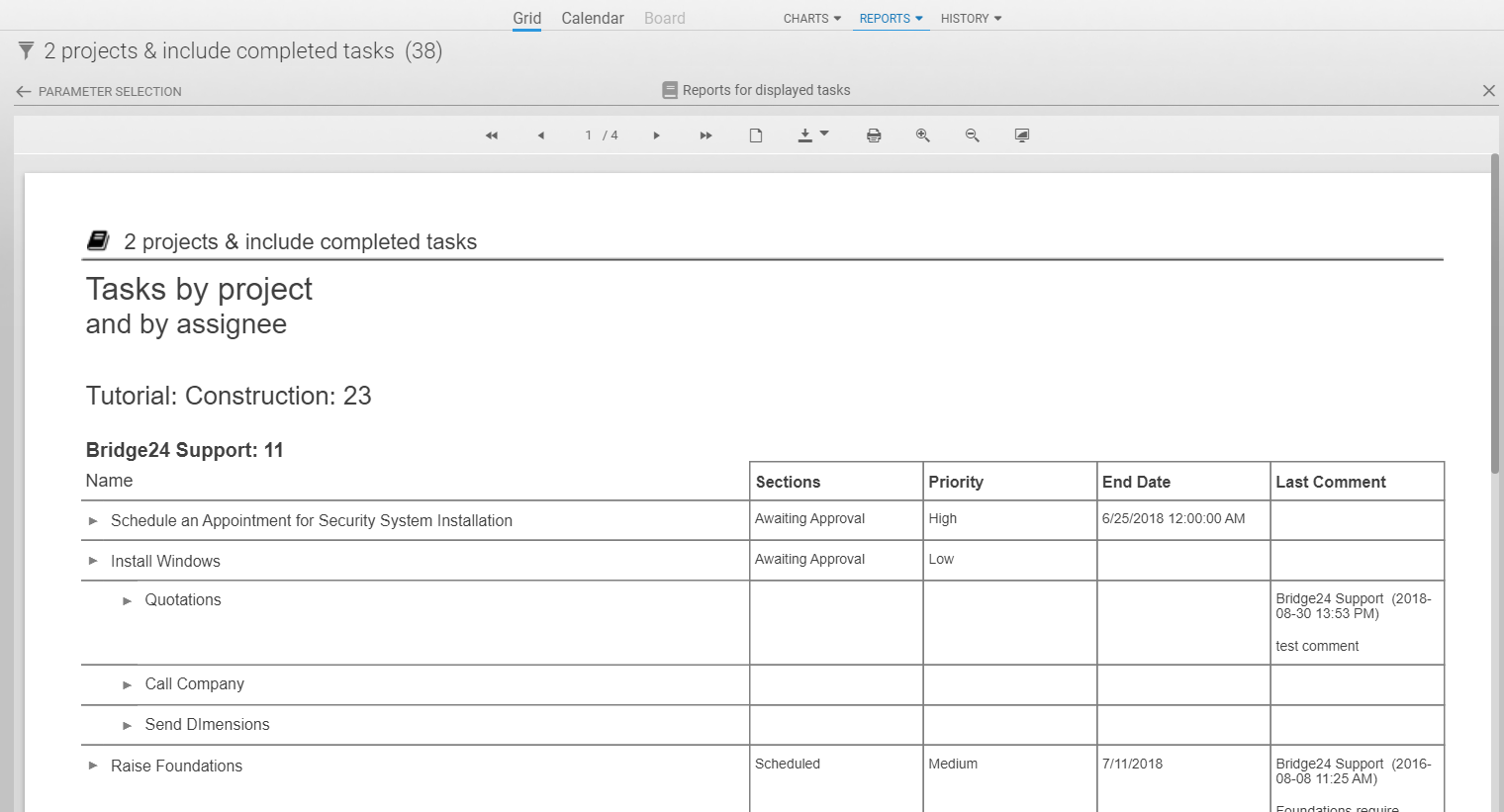1504x812 pixels.
Task: Open the export download dropdown
Action: point(813,135)
